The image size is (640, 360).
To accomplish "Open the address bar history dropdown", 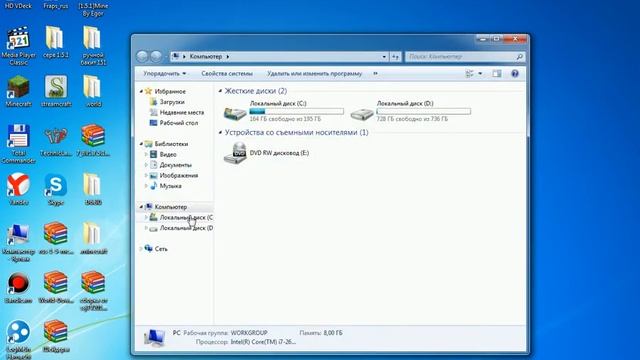I will click(384, 57).
